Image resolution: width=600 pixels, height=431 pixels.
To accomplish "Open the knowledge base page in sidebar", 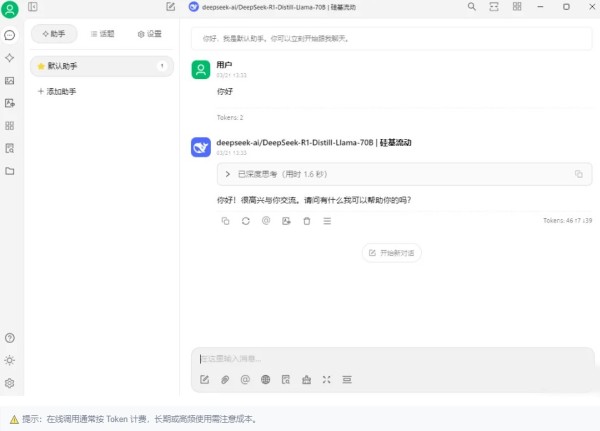I will pos(10,148).
